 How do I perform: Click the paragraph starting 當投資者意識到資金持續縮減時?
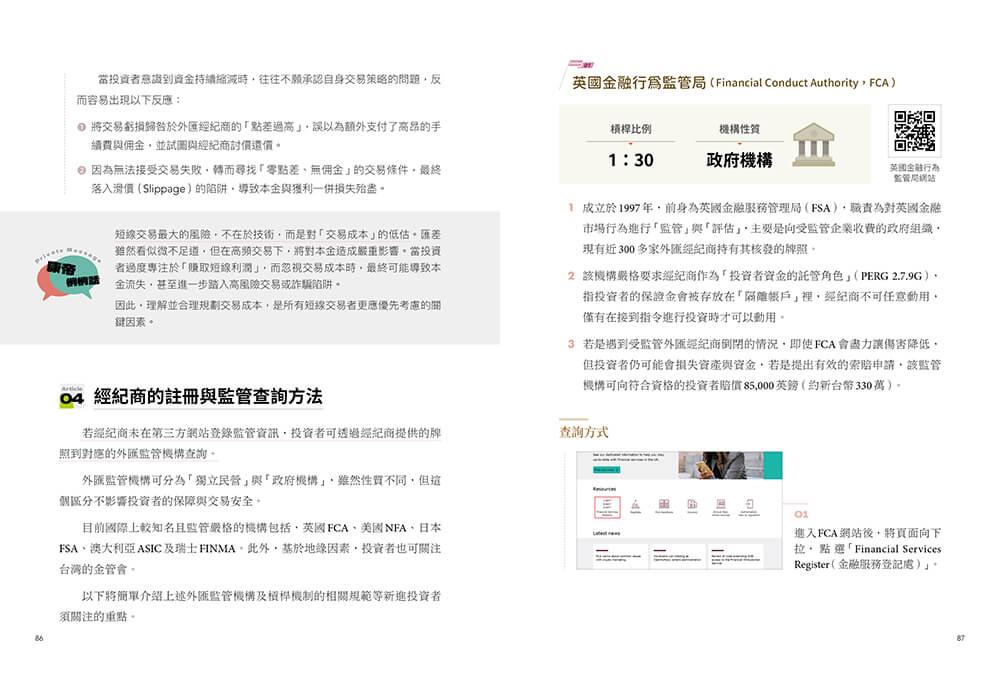[x=258, y=89]
